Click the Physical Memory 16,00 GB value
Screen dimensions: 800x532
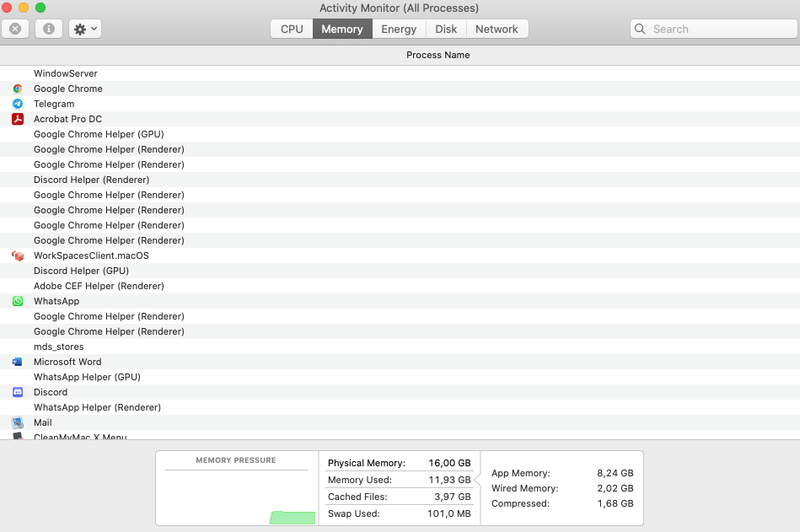click(x=449, y=463)
